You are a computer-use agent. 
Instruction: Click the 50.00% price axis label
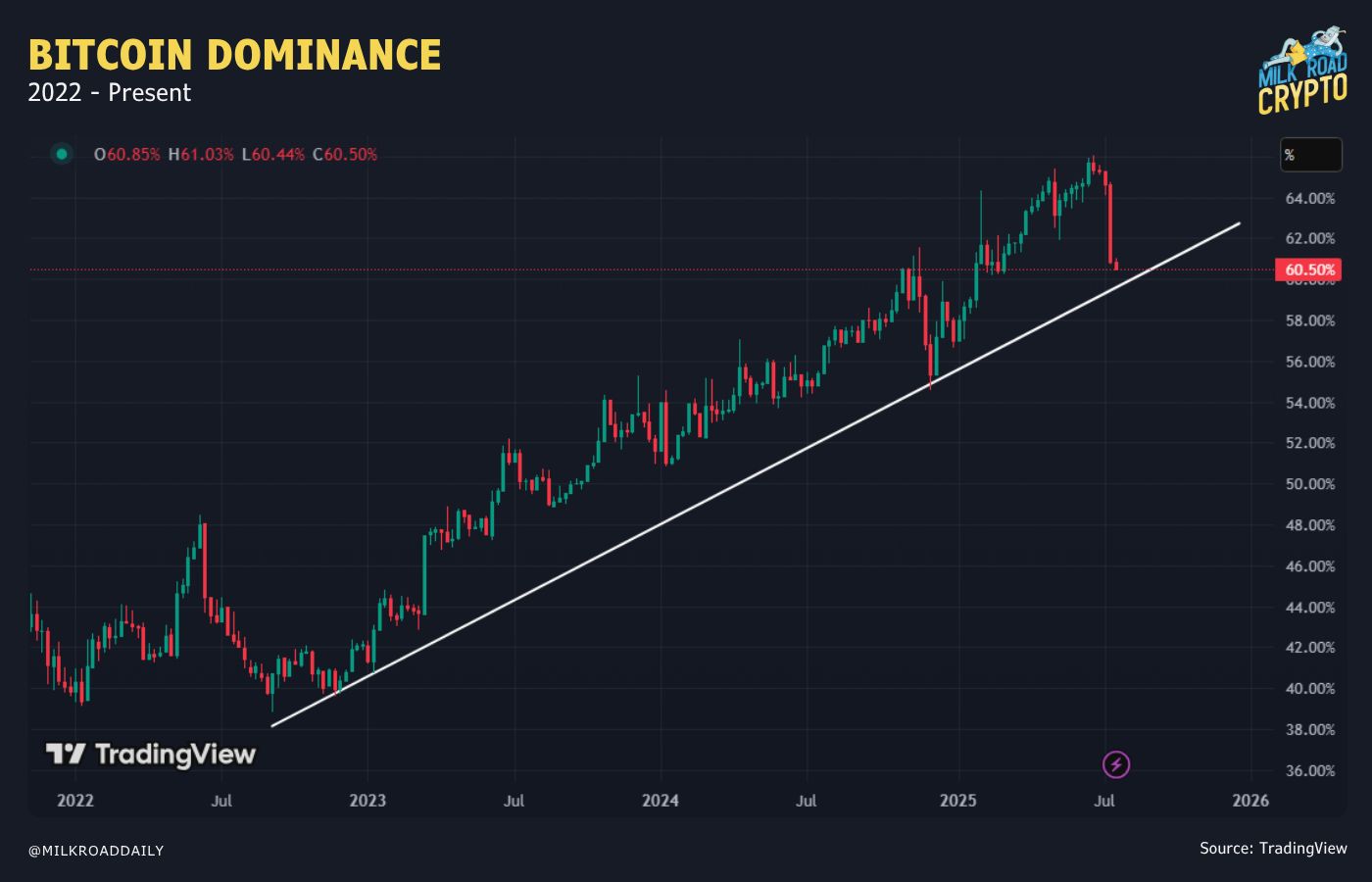click(1310, 484)
